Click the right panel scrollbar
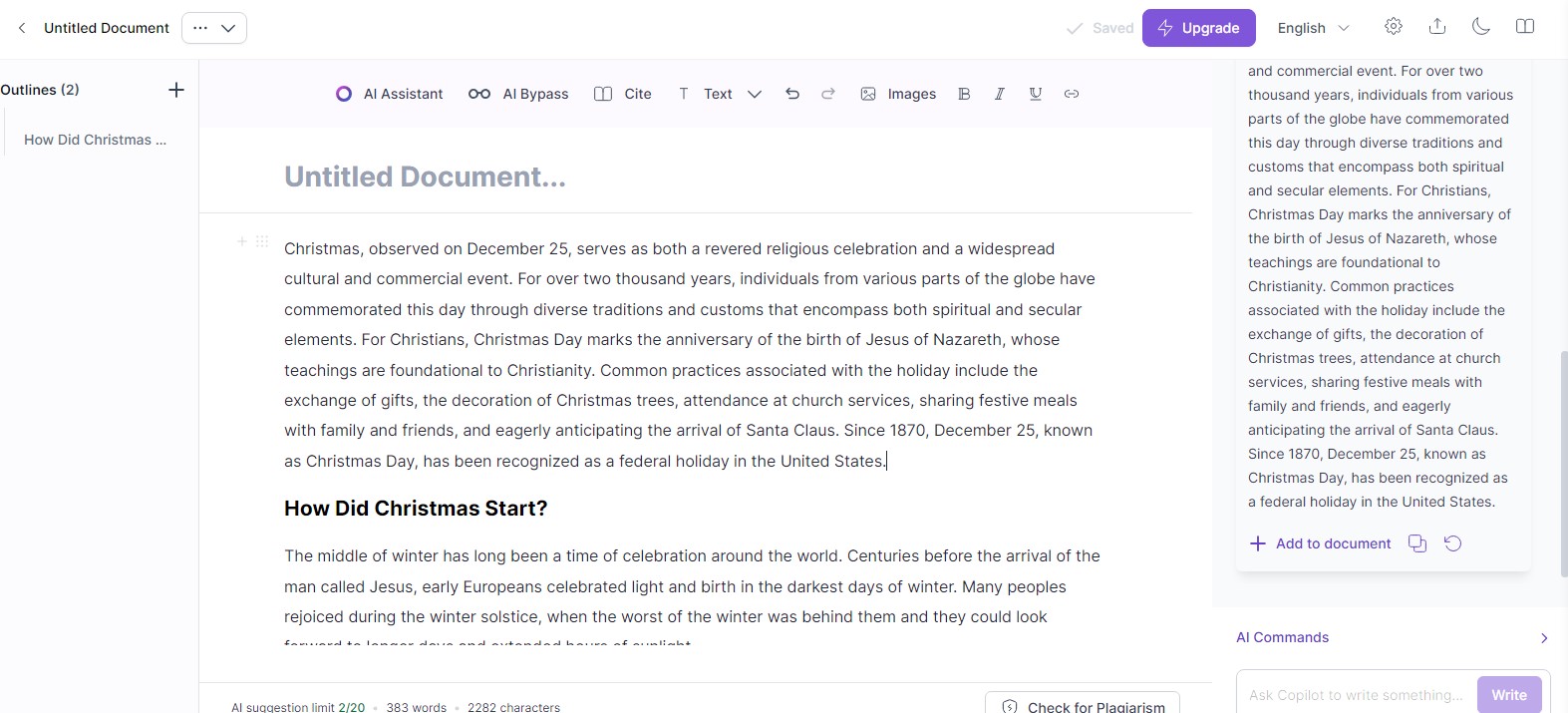The height and width of the screenshot is (713, 1568). 1564,464
